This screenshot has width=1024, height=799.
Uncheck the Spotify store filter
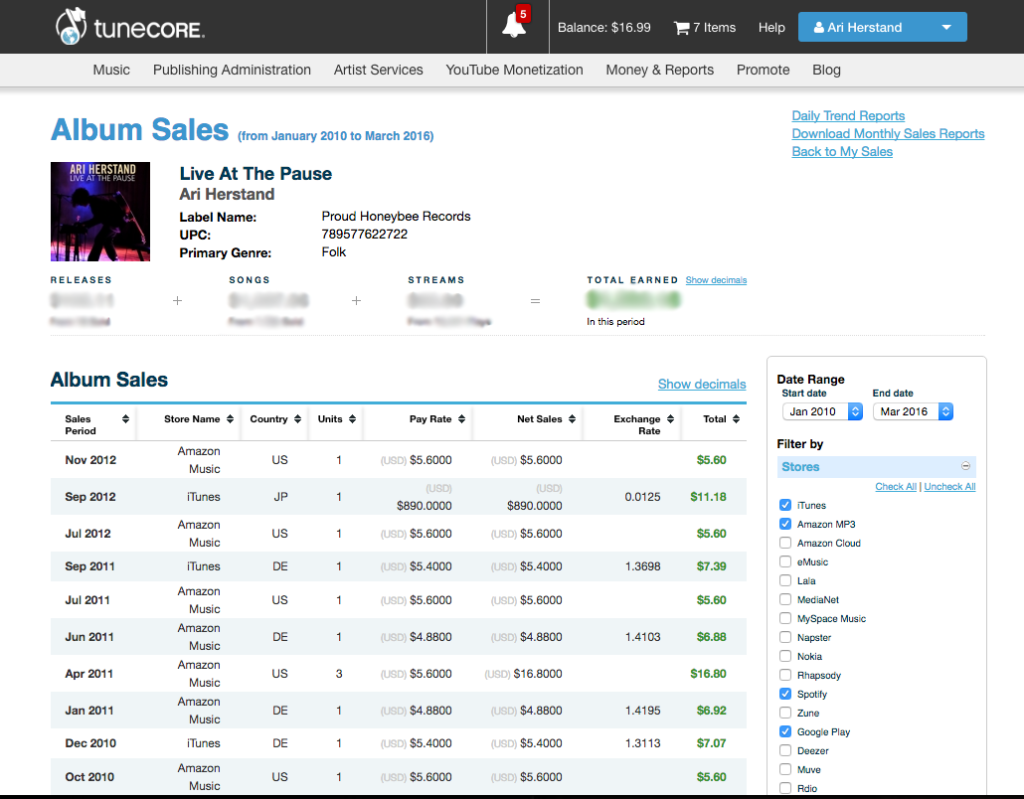click(x=785, y=694)
